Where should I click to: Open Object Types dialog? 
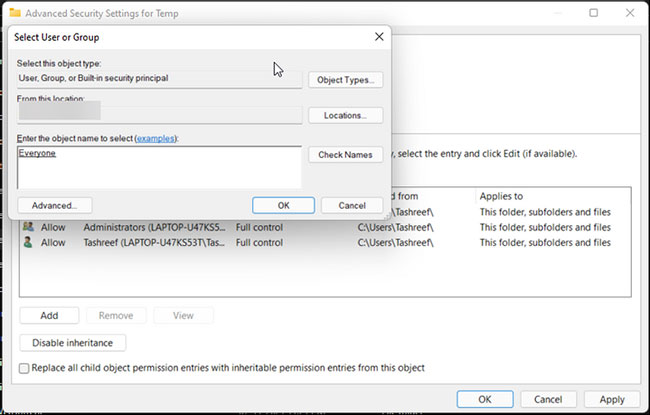tap(345, 80)
